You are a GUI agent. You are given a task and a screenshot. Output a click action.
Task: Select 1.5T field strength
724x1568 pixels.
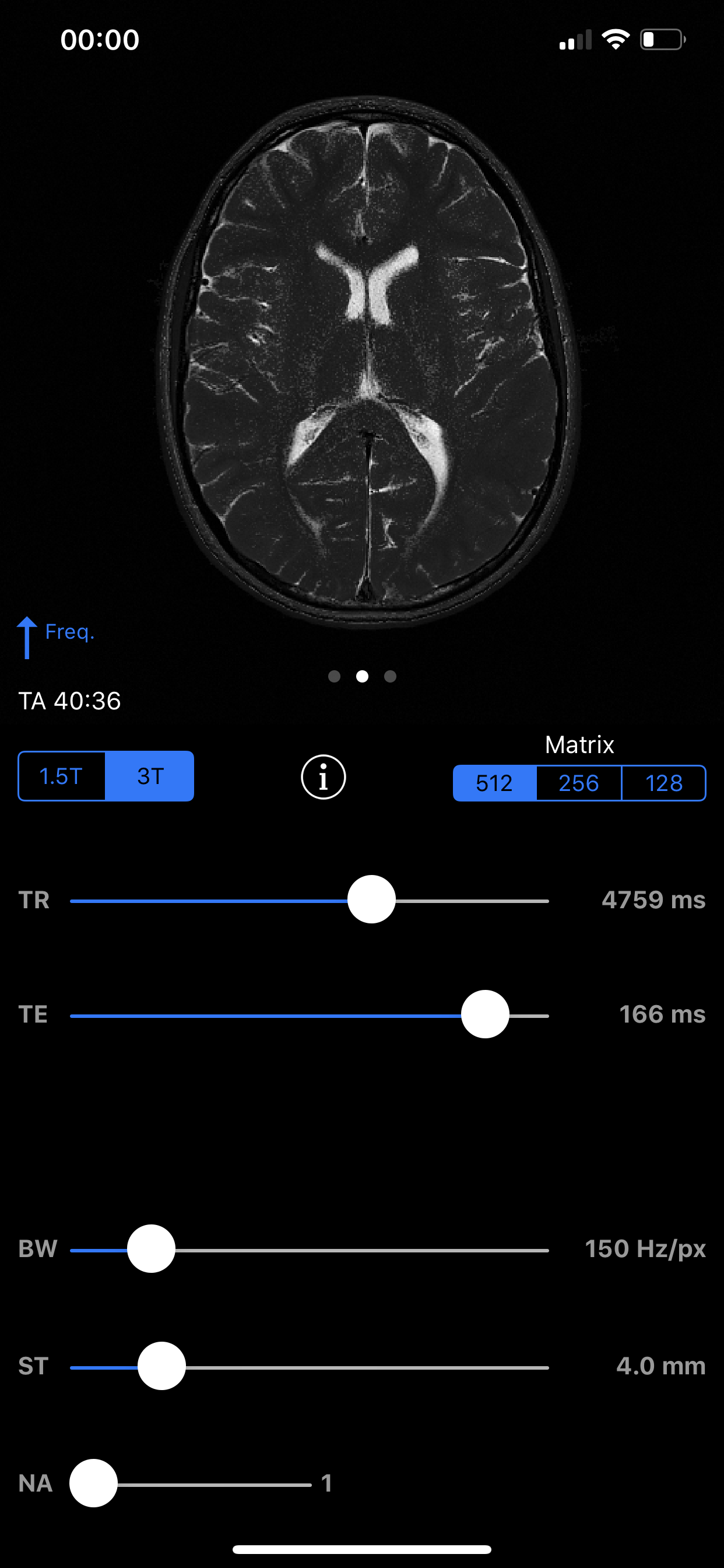coord(61,776)
